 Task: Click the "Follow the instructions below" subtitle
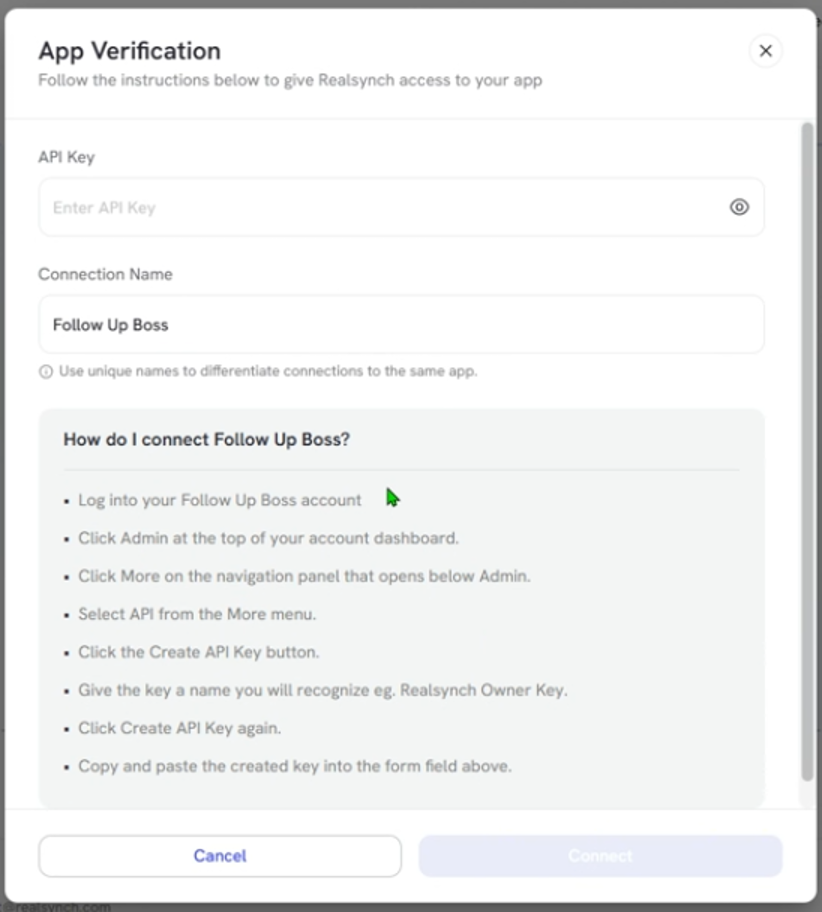pos(290,80)
